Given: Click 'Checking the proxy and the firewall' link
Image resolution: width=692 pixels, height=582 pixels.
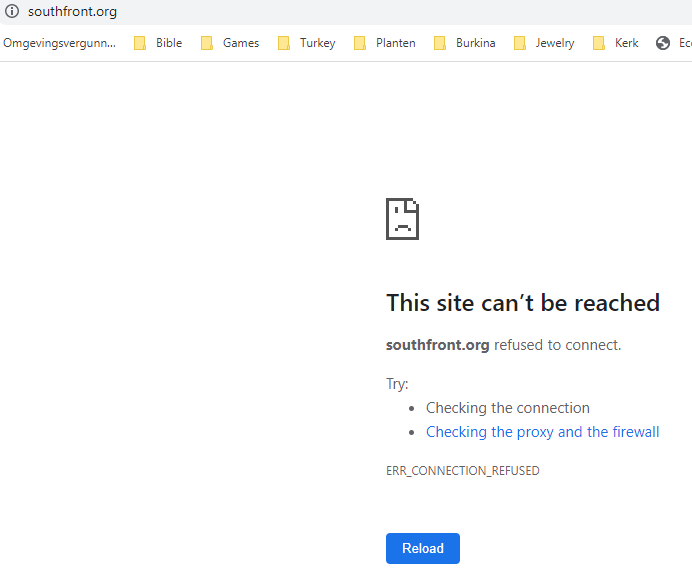Looking at the screenshot, I should pos(542,432).
